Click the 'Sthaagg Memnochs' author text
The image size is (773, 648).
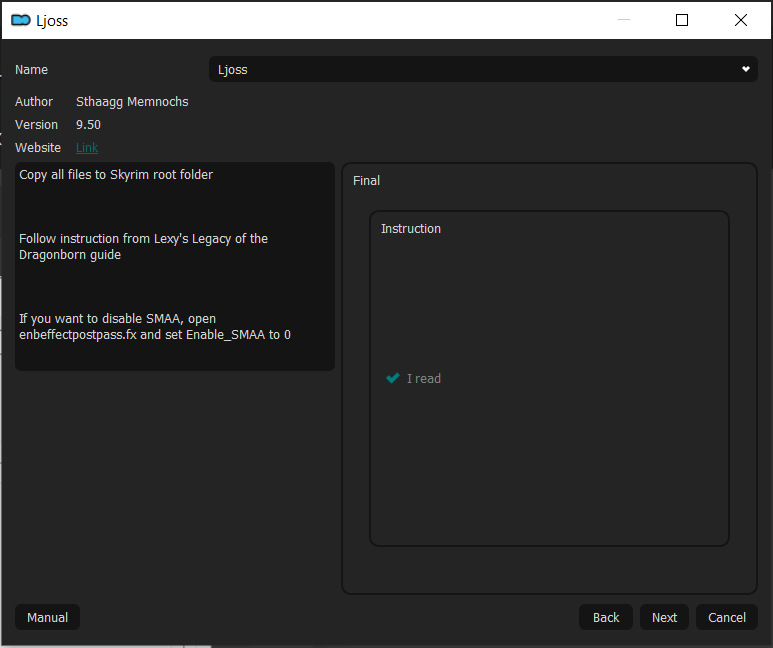point(132,102)
